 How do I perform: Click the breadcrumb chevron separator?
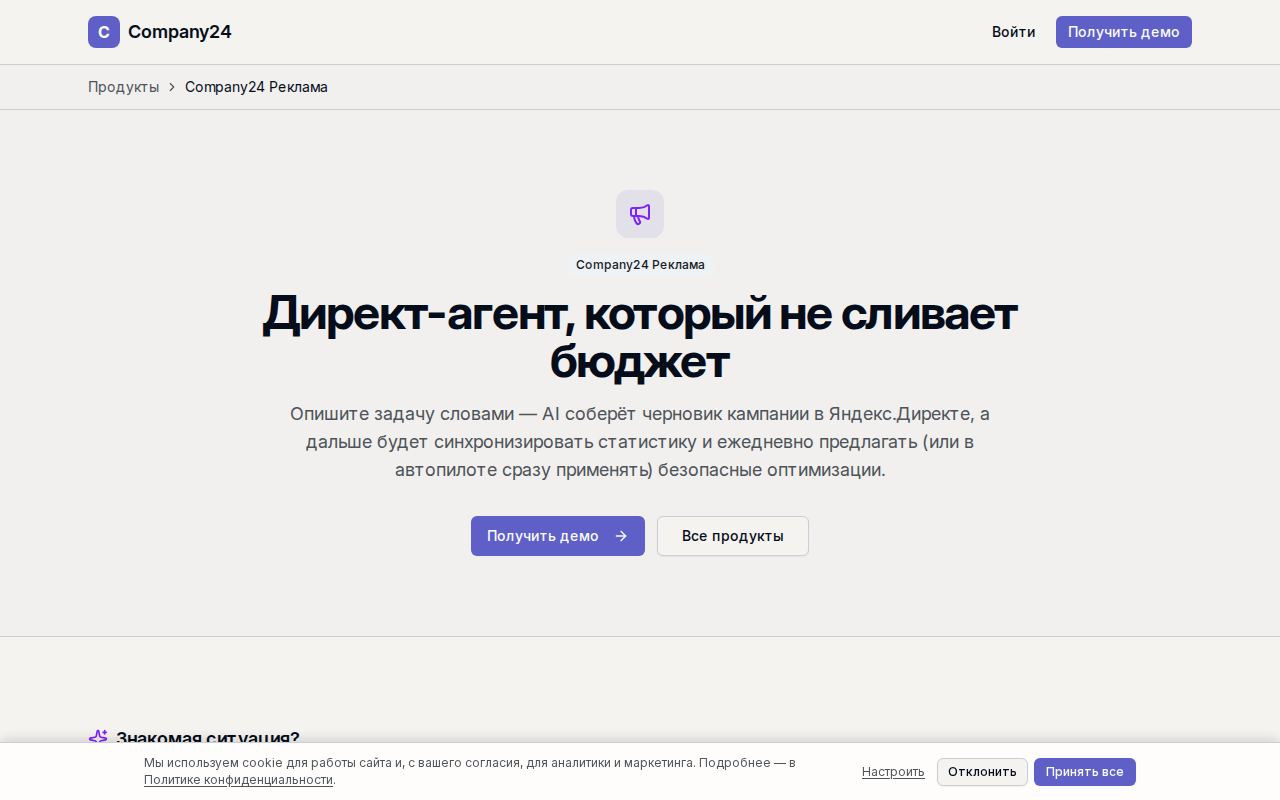(172, 87)
